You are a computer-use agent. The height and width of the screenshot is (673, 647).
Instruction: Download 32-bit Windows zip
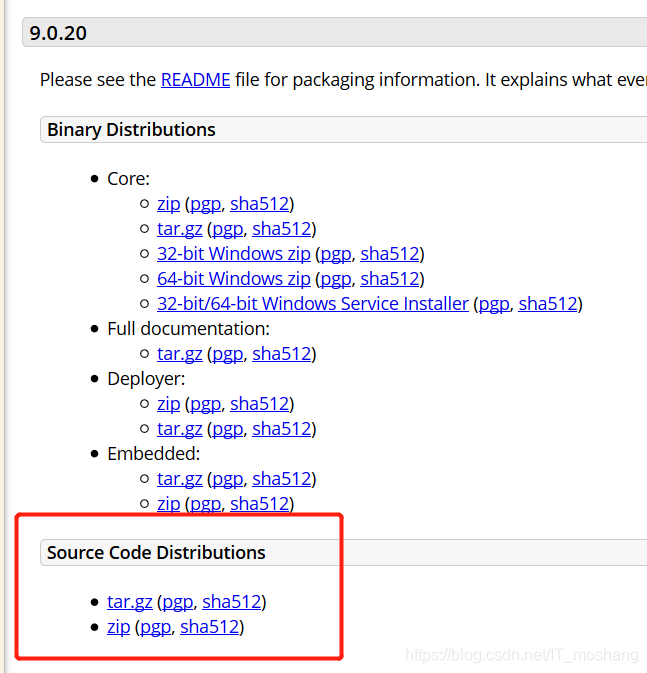[x=234, y=254]
